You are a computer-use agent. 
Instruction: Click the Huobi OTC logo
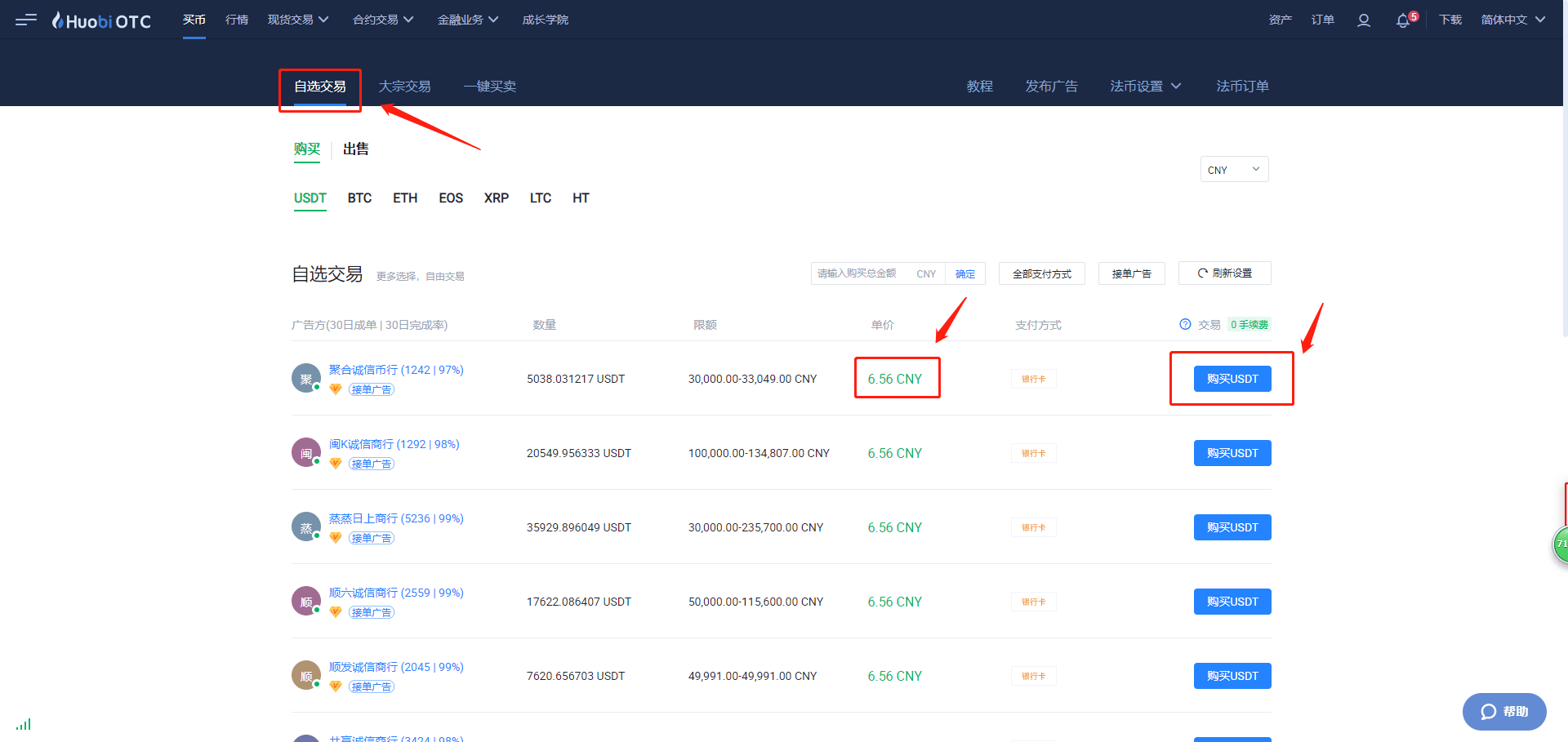[100, 20]
